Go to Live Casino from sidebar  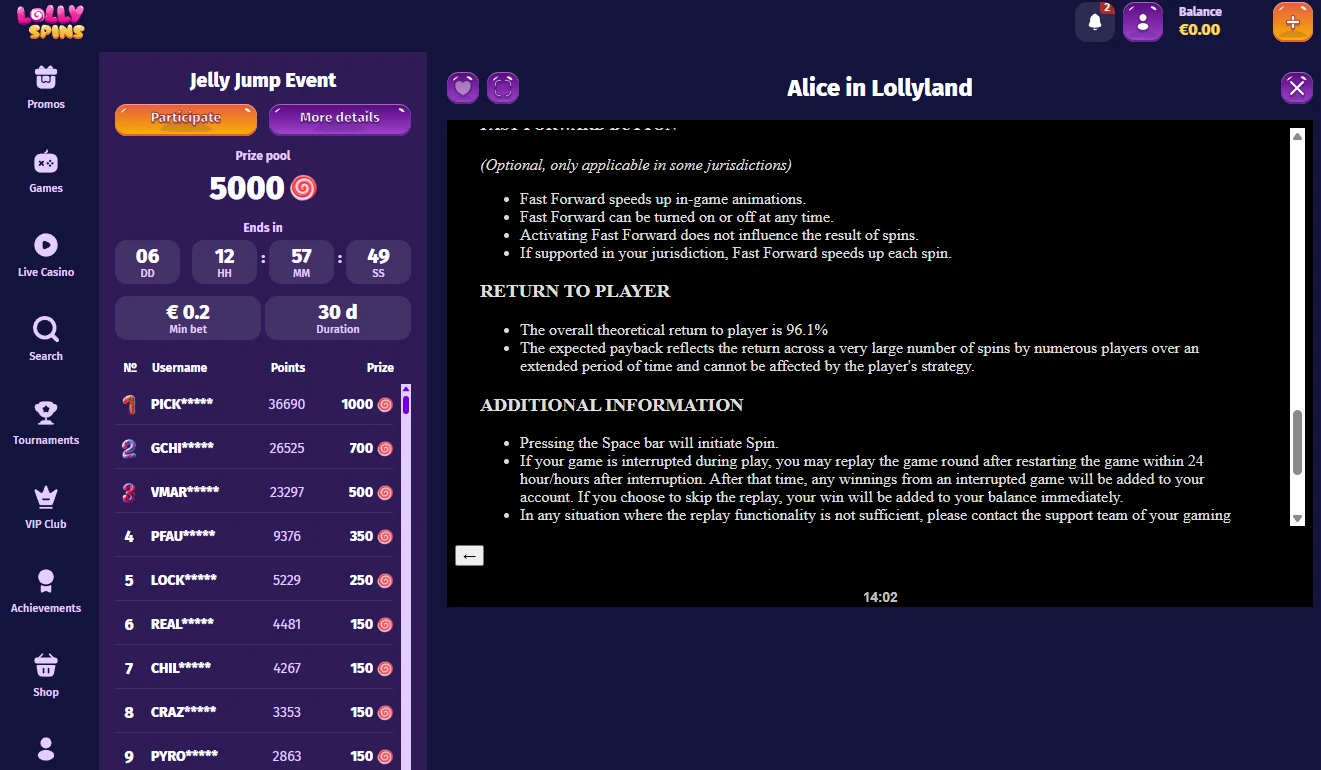[x=46, y=255]
